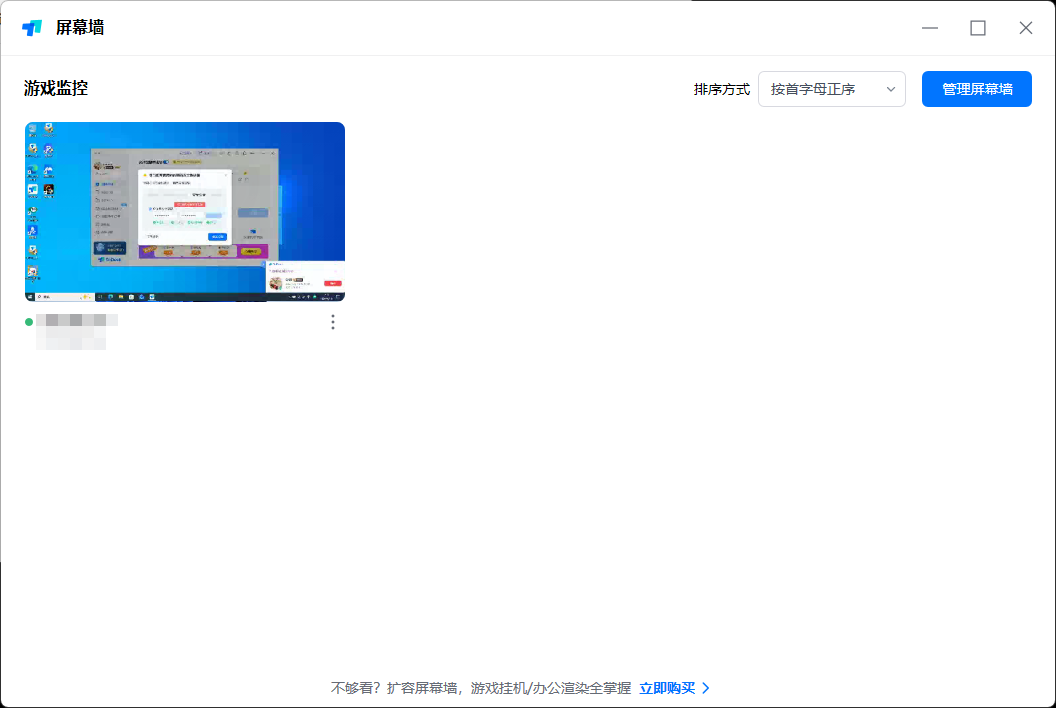Click the 屏幕墙 window title text
The height and width of the screenshot is (708, 1056).
coord(80,28)
